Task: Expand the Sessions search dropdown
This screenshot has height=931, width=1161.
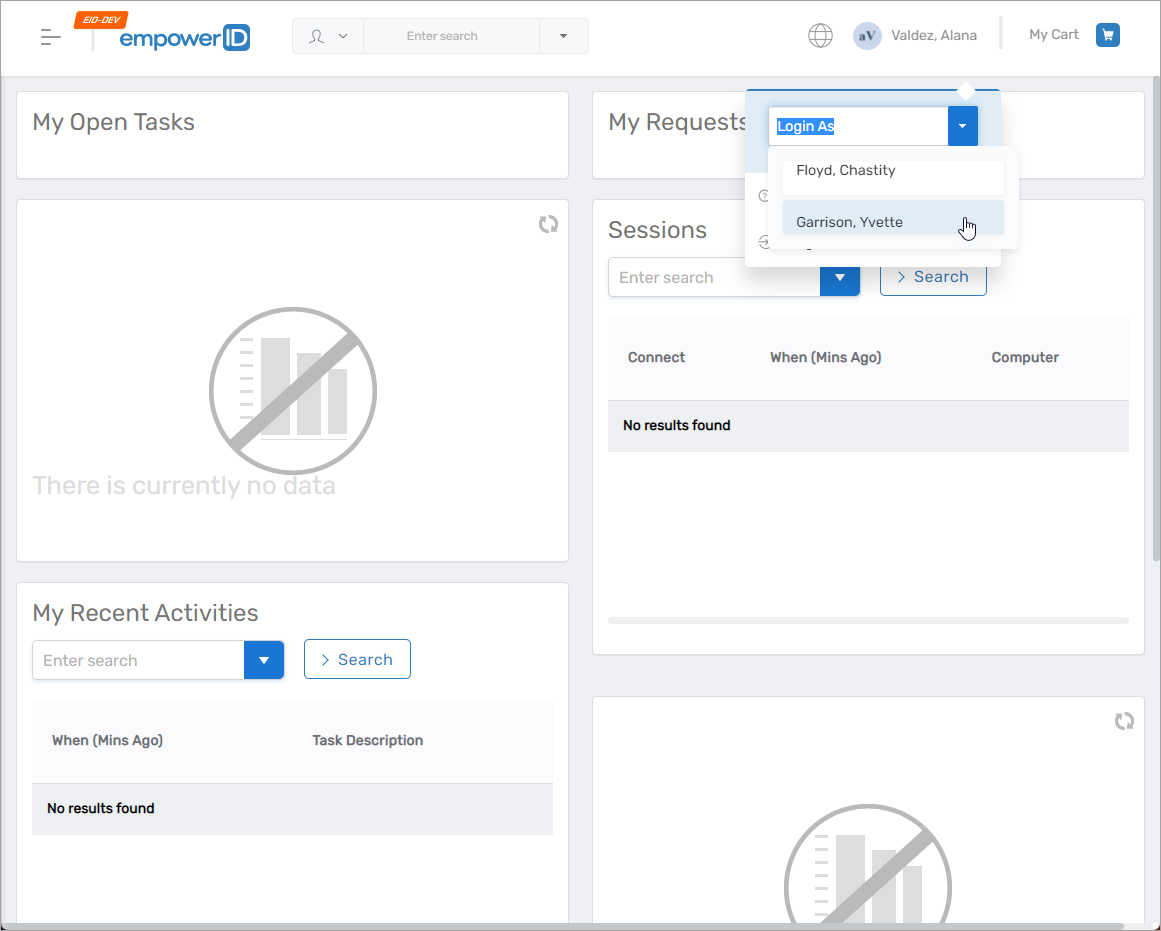Action: (840, 277)
